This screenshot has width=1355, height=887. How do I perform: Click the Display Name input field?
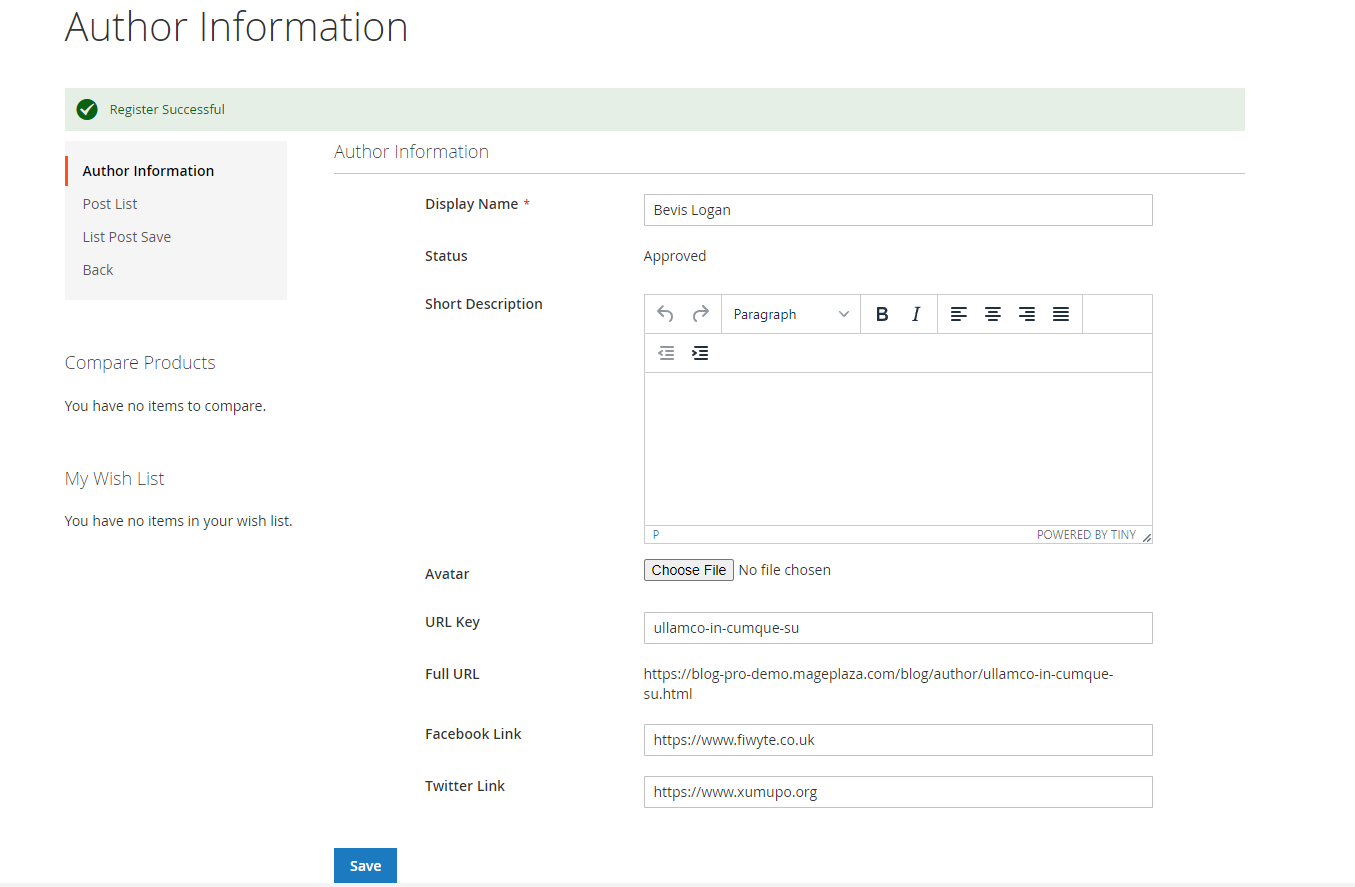pos(897,210)
